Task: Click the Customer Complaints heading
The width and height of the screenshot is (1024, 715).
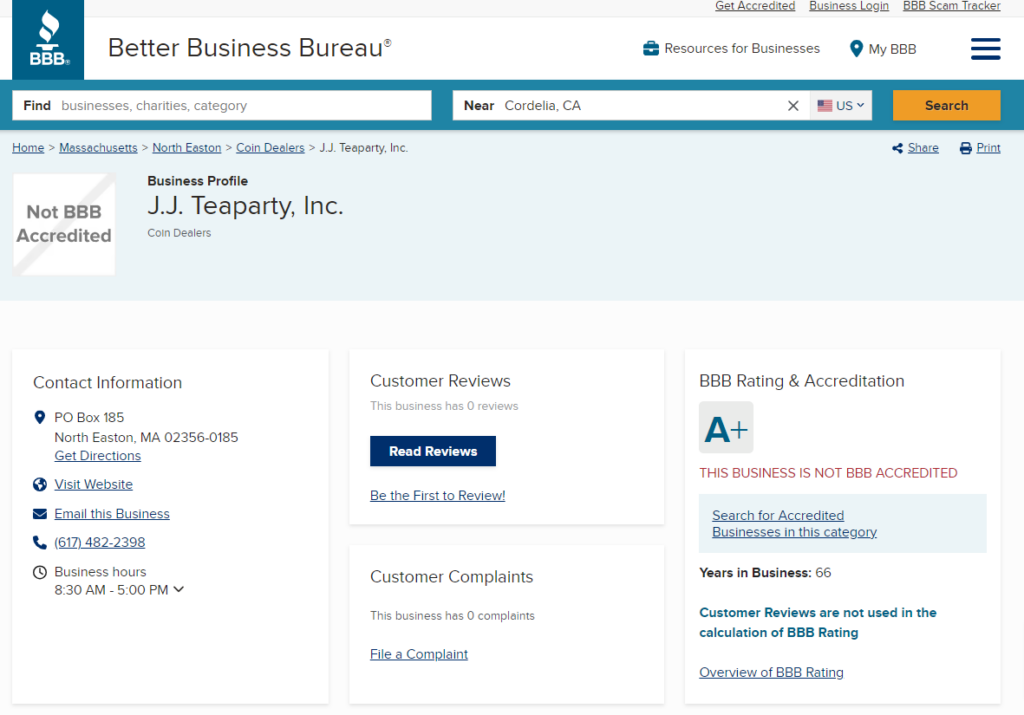Action: [x=451, y=577]
